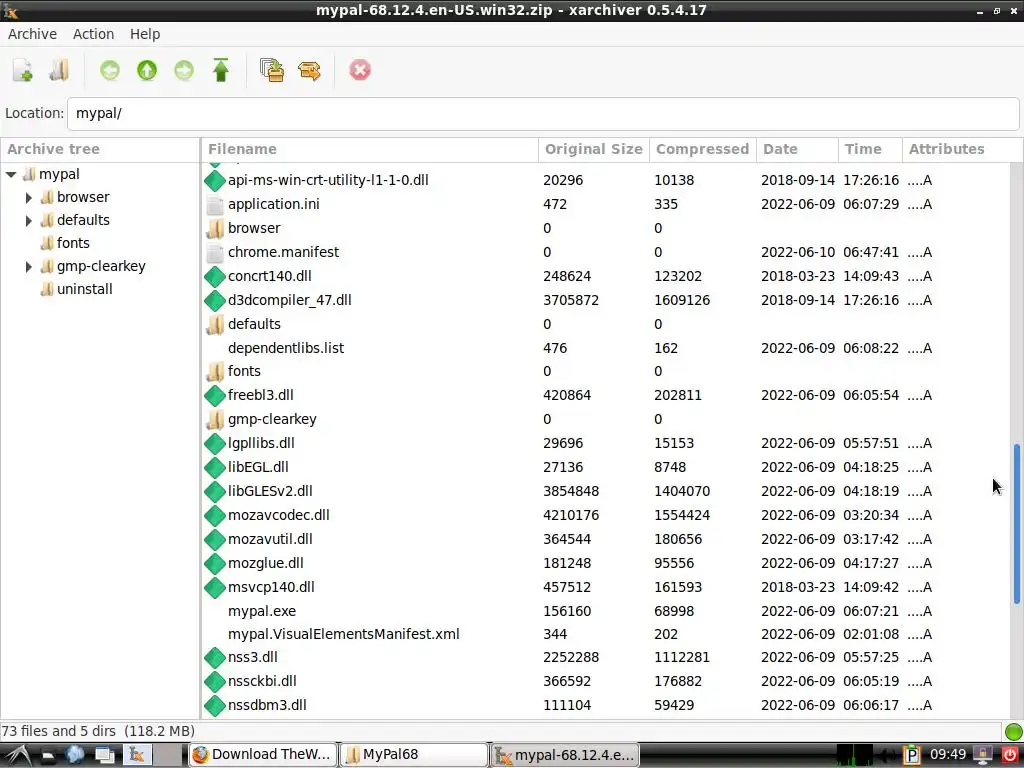The image size is (1024, 768).
Task: Switch to the Download TheW... taskbar window
Action: coord(263,755)
